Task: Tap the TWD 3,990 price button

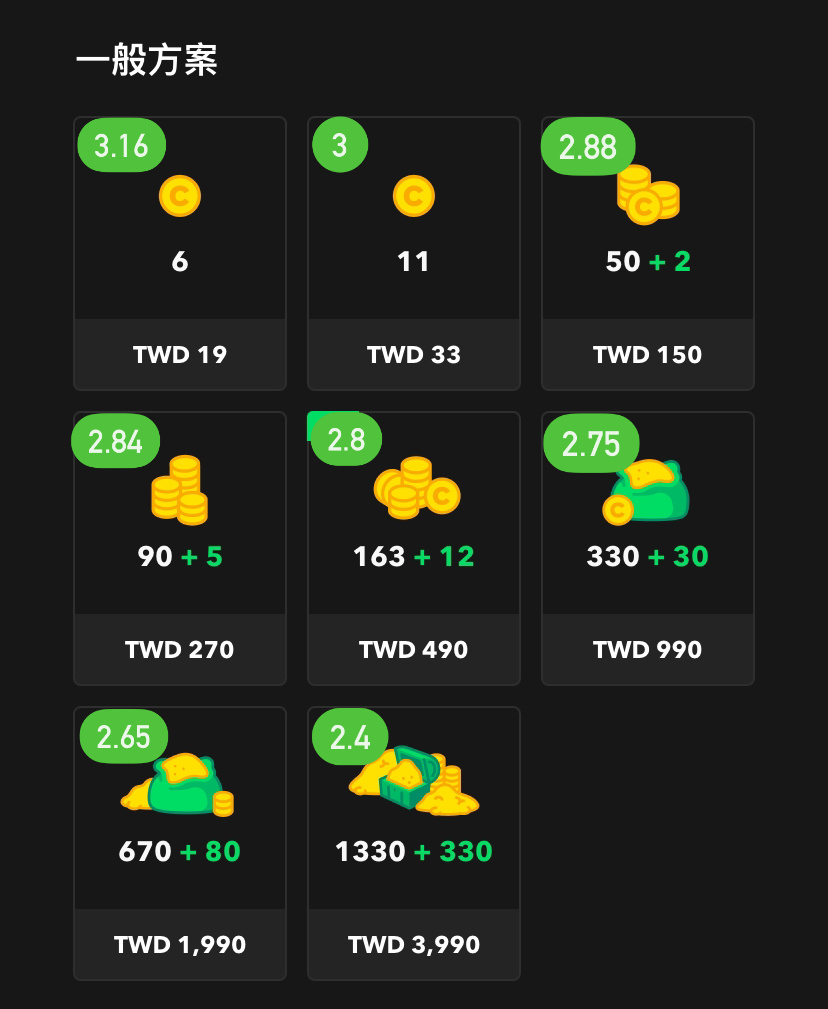Action: (414, 945)
